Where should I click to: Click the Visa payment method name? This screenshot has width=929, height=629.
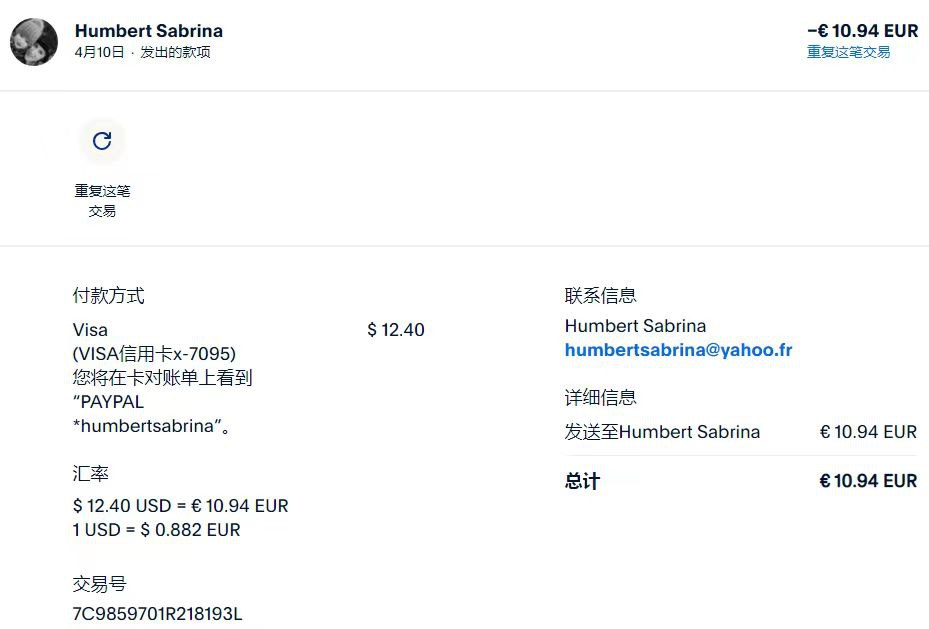[x=90, y=330]
